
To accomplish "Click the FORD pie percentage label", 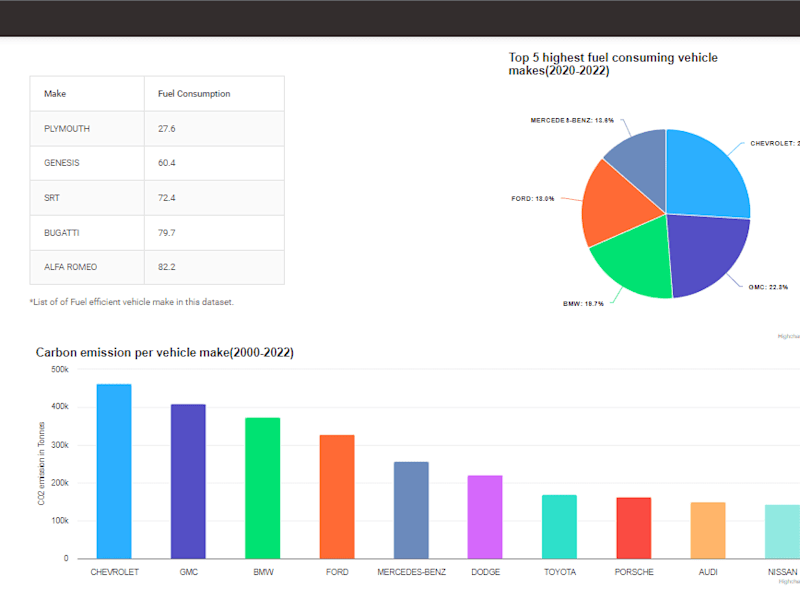I will point(533,198).
